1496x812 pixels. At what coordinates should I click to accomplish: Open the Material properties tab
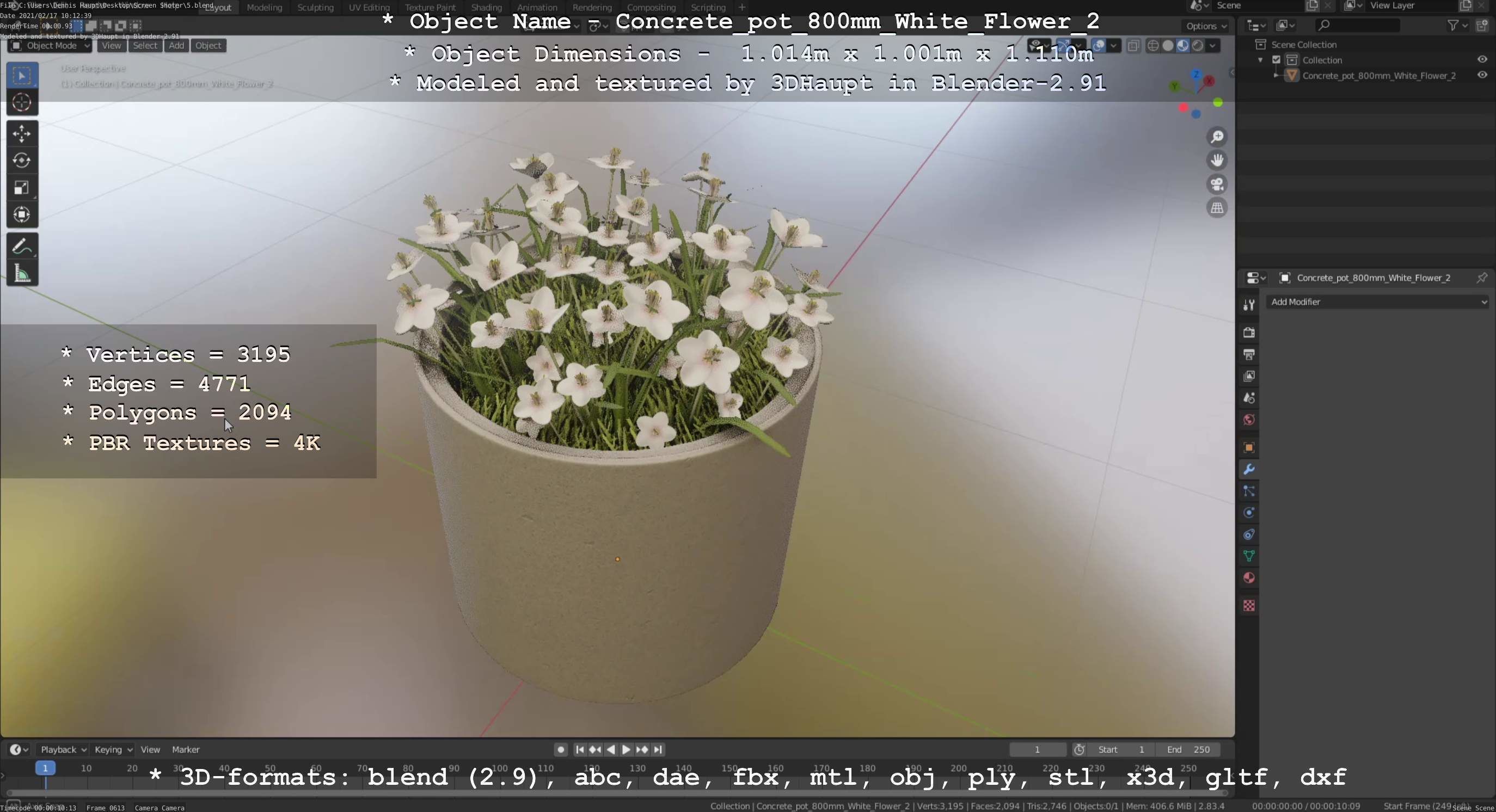coord(1249,578)
